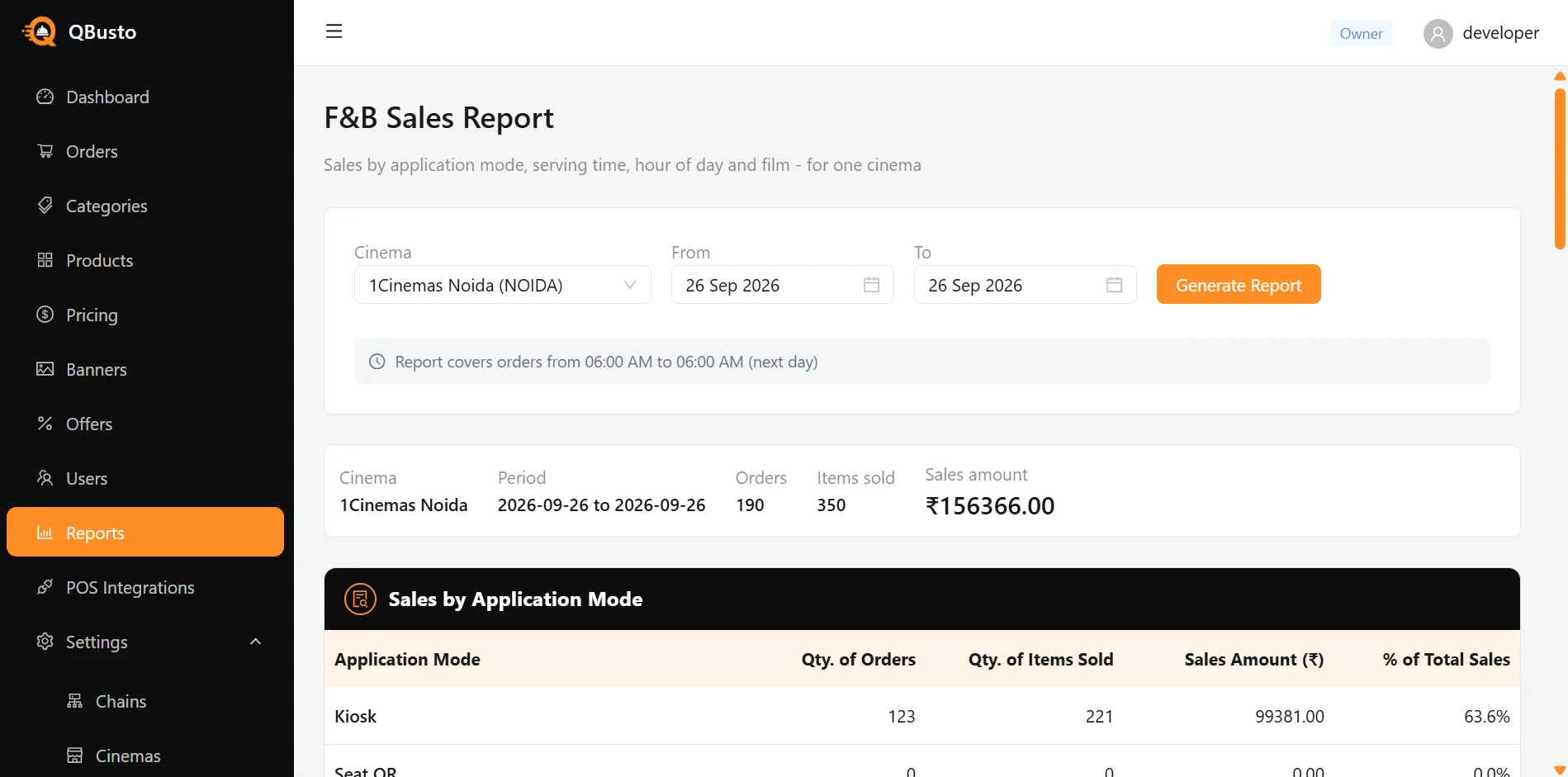
Task: Click the From date input field
Action: [783, 285]
